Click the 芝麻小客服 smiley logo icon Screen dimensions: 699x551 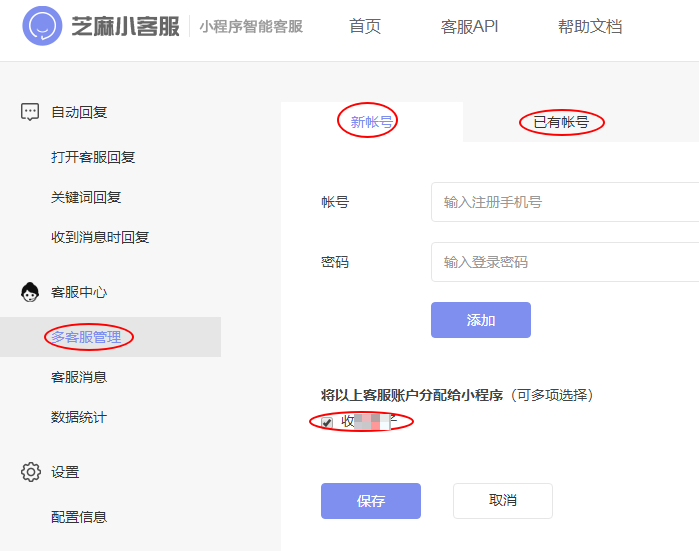click(x=42, y=26)
